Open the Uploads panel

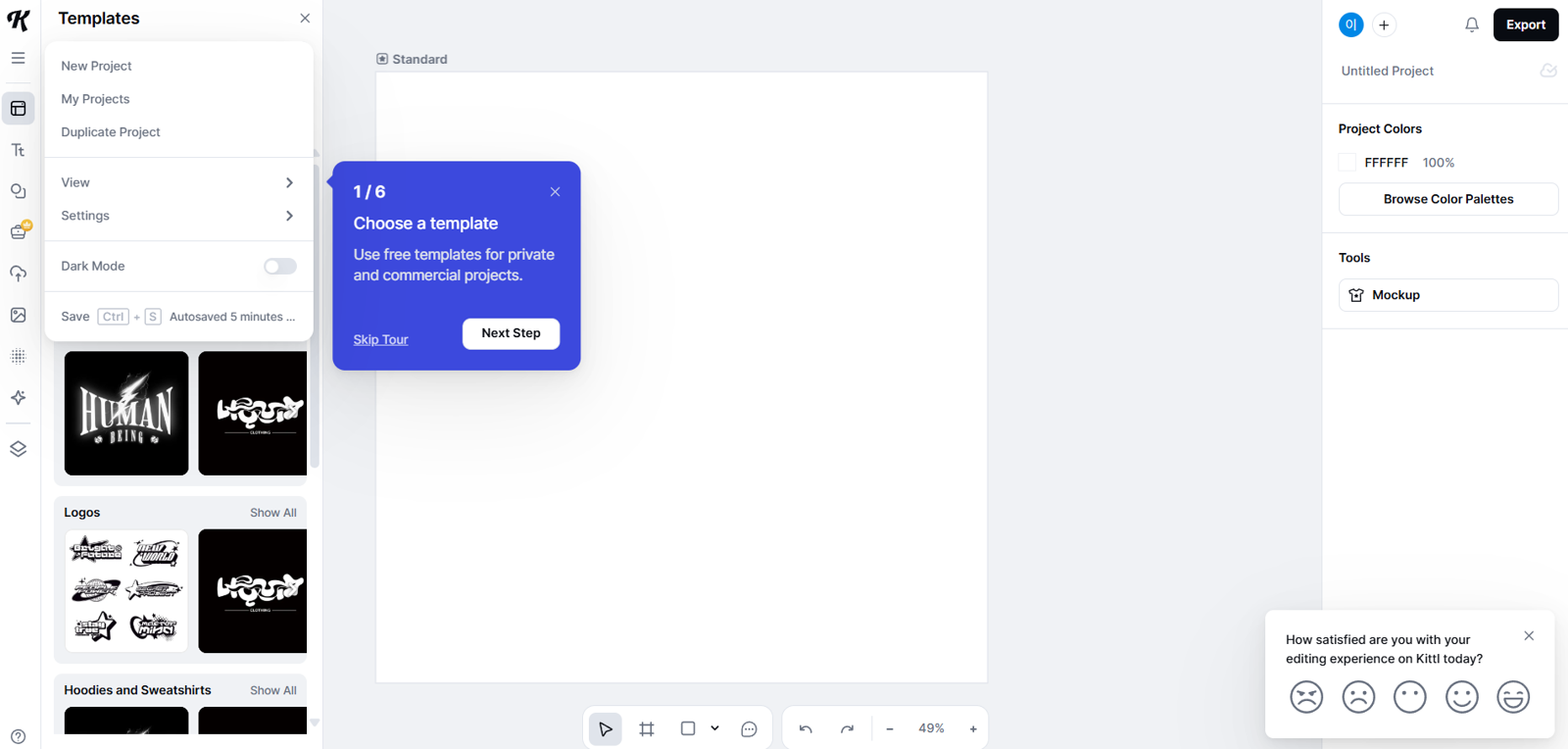[18, 274]
